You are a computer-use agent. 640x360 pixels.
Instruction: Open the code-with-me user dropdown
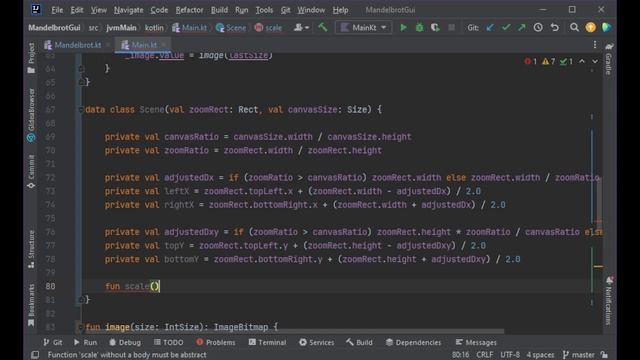coord(301,27)
